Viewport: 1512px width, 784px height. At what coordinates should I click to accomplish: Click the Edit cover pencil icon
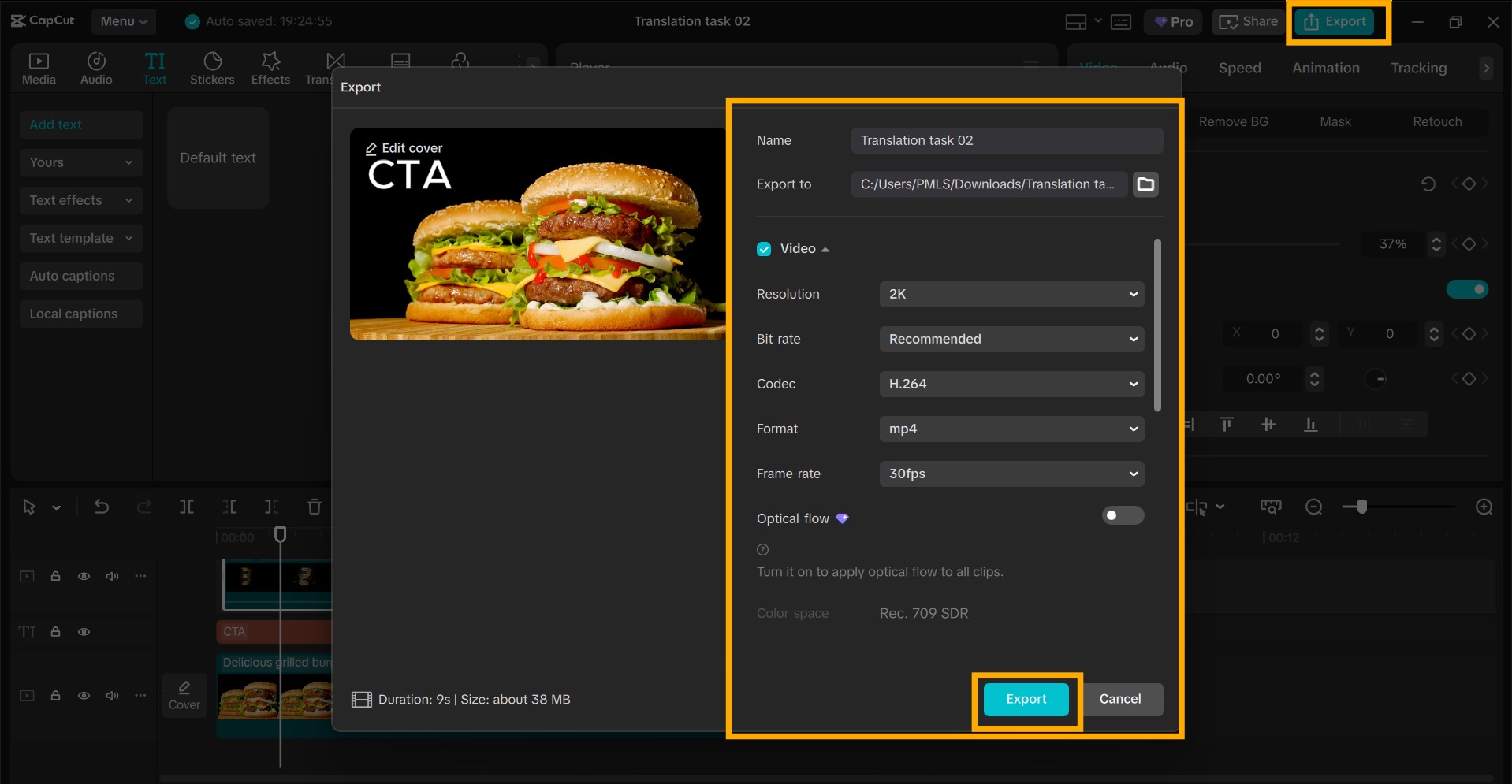click(371, 148)
